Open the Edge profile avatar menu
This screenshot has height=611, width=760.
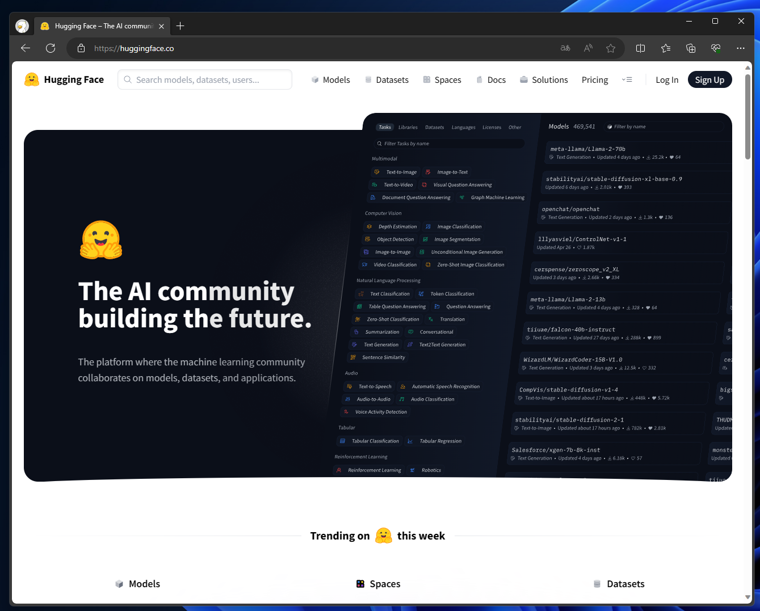[x=22, y=26]
